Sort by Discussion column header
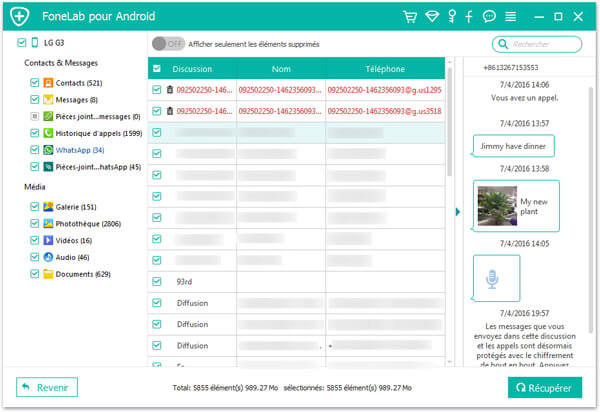Screen dimensions: 600x412 (x=192, y=69)
